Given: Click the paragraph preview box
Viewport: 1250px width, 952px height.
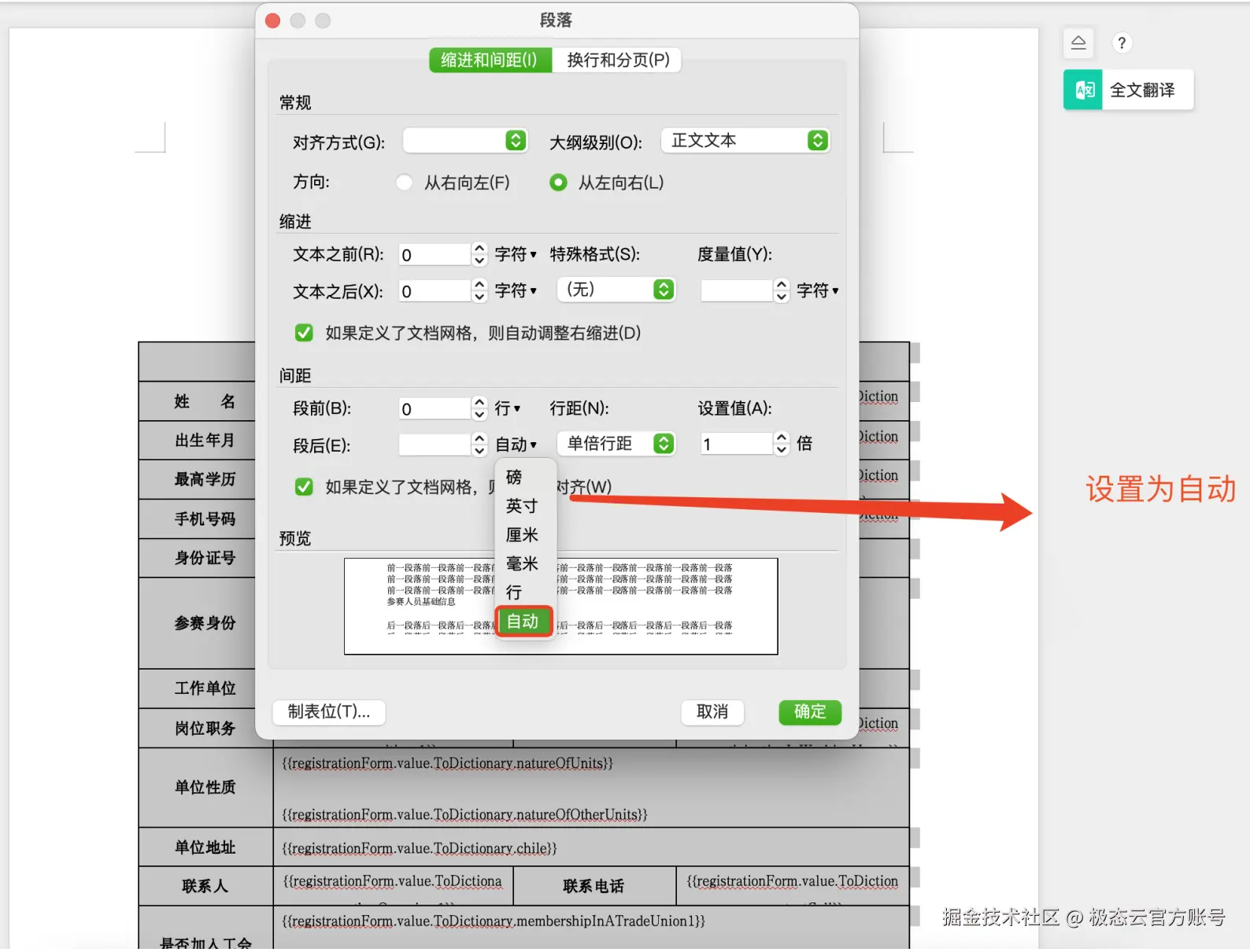Looking at the screenshot, I should (x=560, y=606).
